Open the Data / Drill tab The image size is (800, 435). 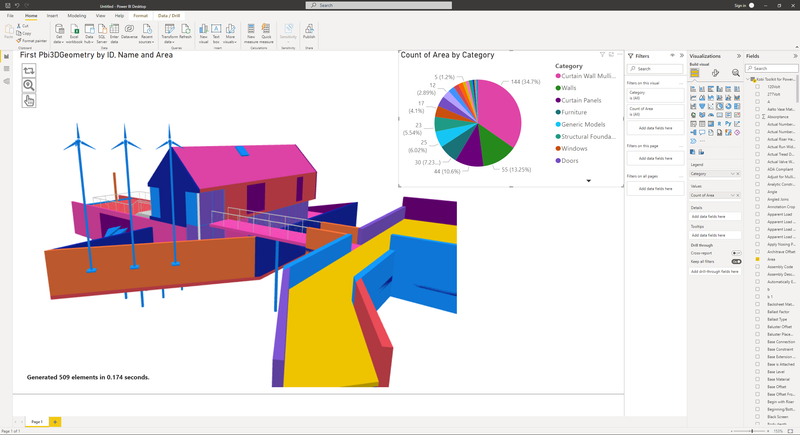[169, 16]
